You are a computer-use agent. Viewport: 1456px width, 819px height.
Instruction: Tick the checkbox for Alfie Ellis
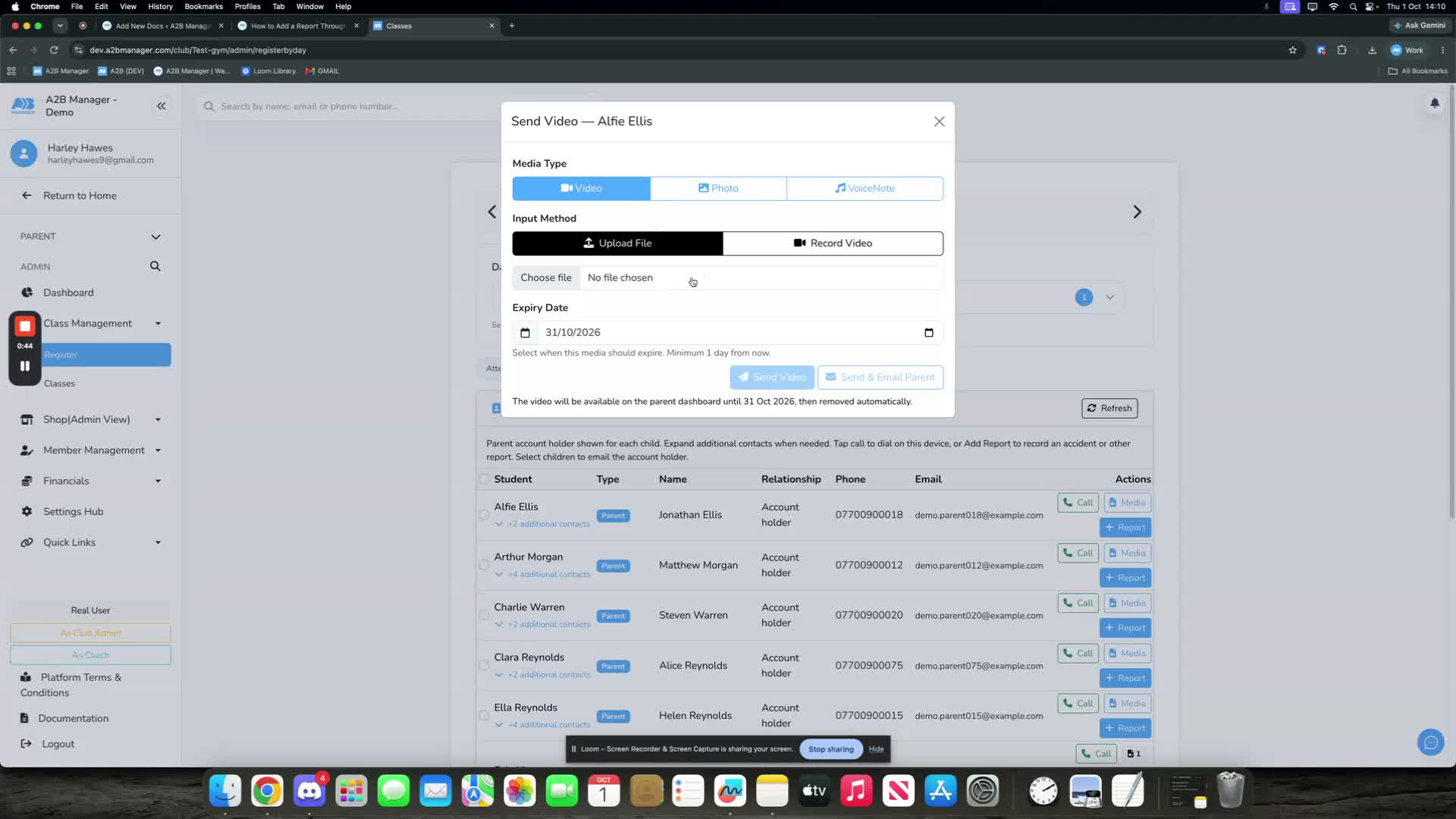click(484, 515)
